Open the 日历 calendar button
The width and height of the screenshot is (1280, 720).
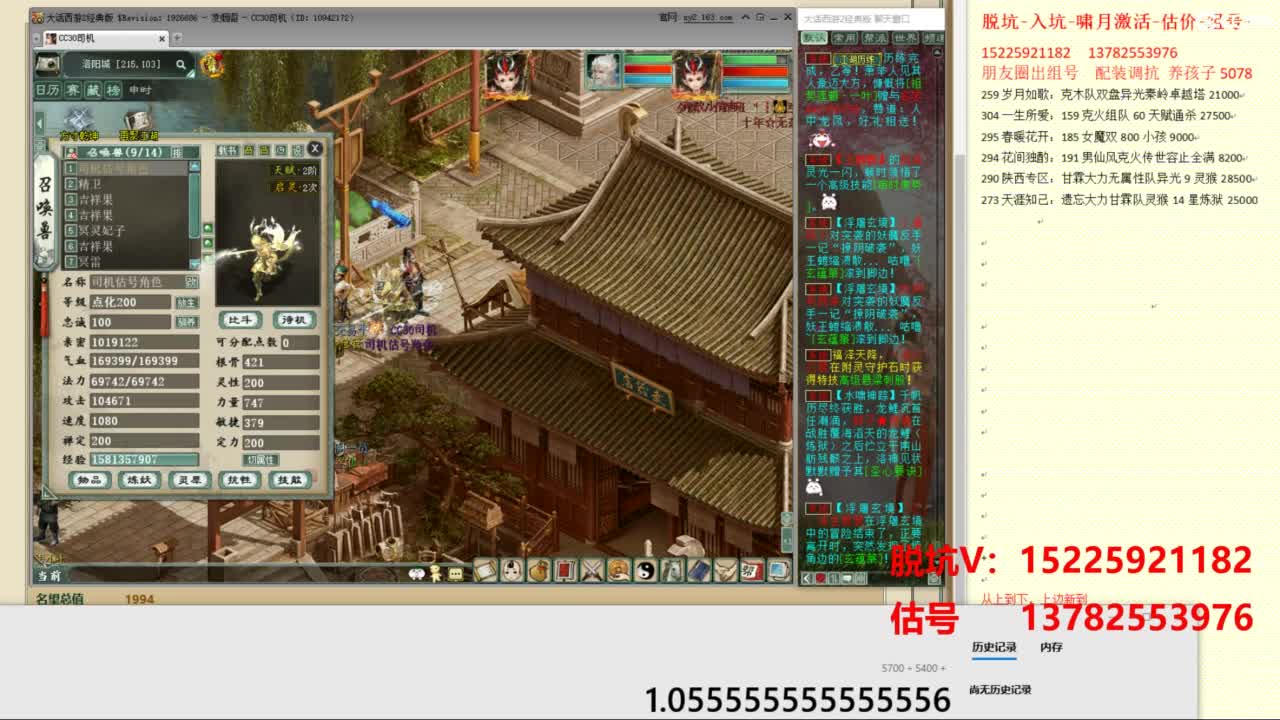pos(48,90)
